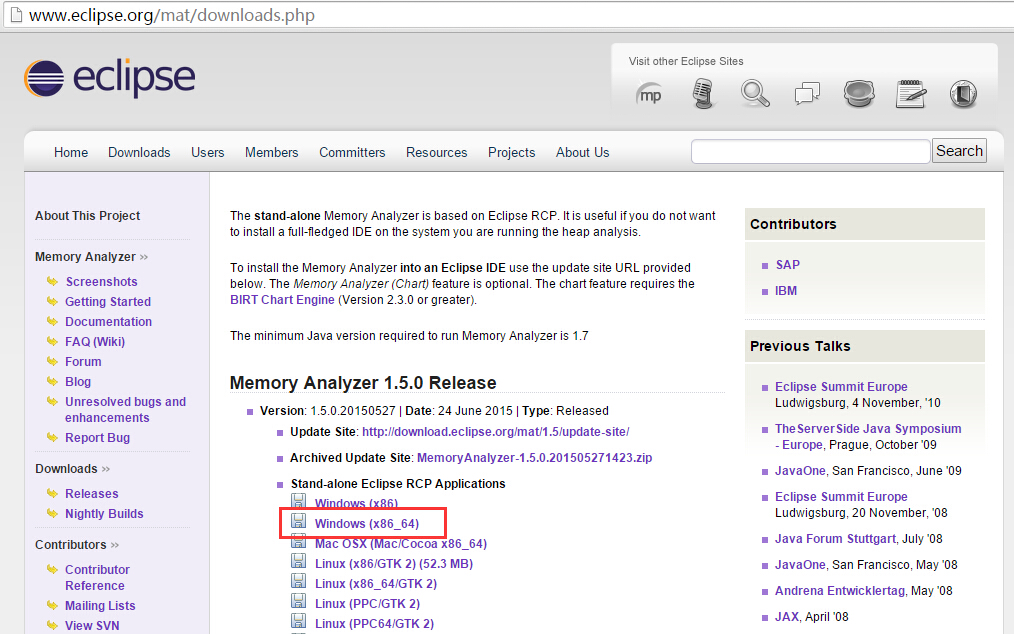
Task: Open the Forum sidebar link
Action: [83, 362]
